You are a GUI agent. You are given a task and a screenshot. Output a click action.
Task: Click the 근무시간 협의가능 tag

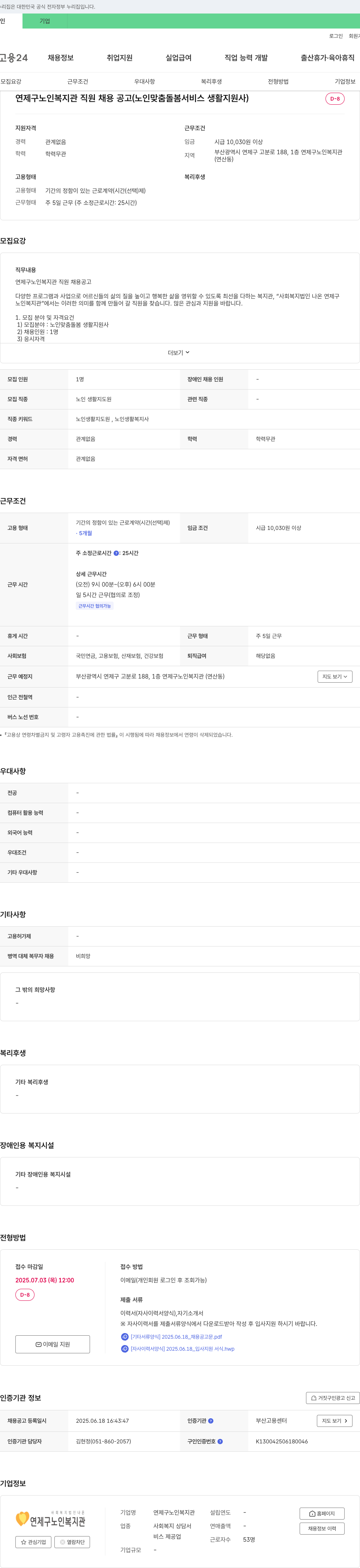coord(95,606)
